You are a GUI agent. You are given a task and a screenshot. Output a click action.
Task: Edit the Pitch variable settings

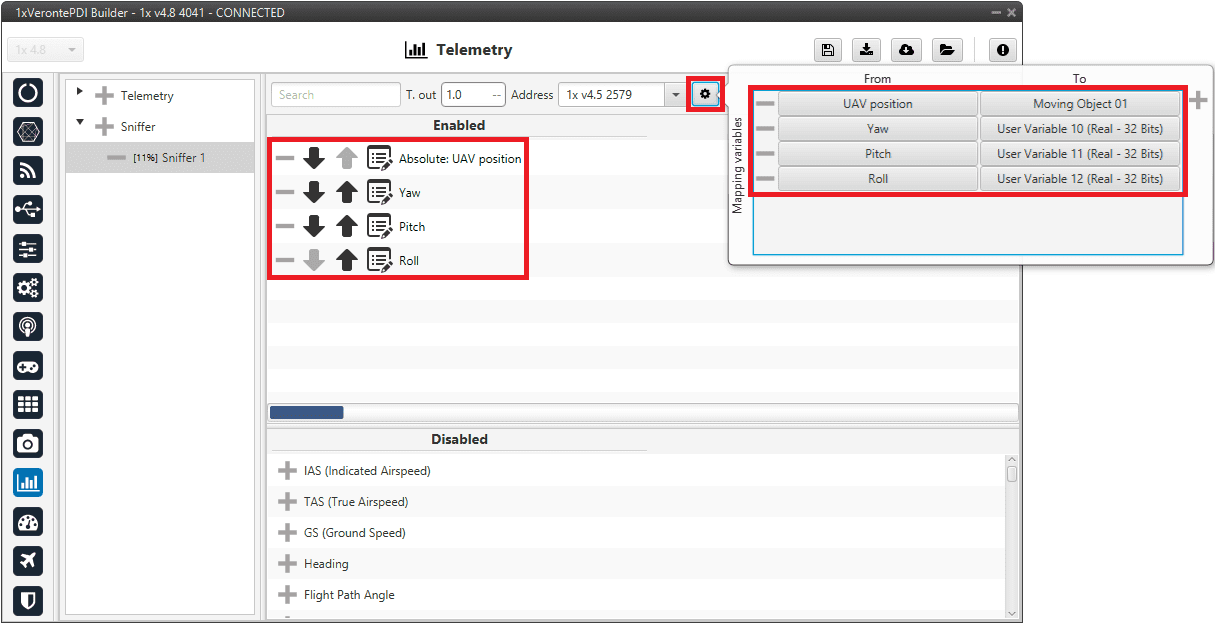pos(379,227)
